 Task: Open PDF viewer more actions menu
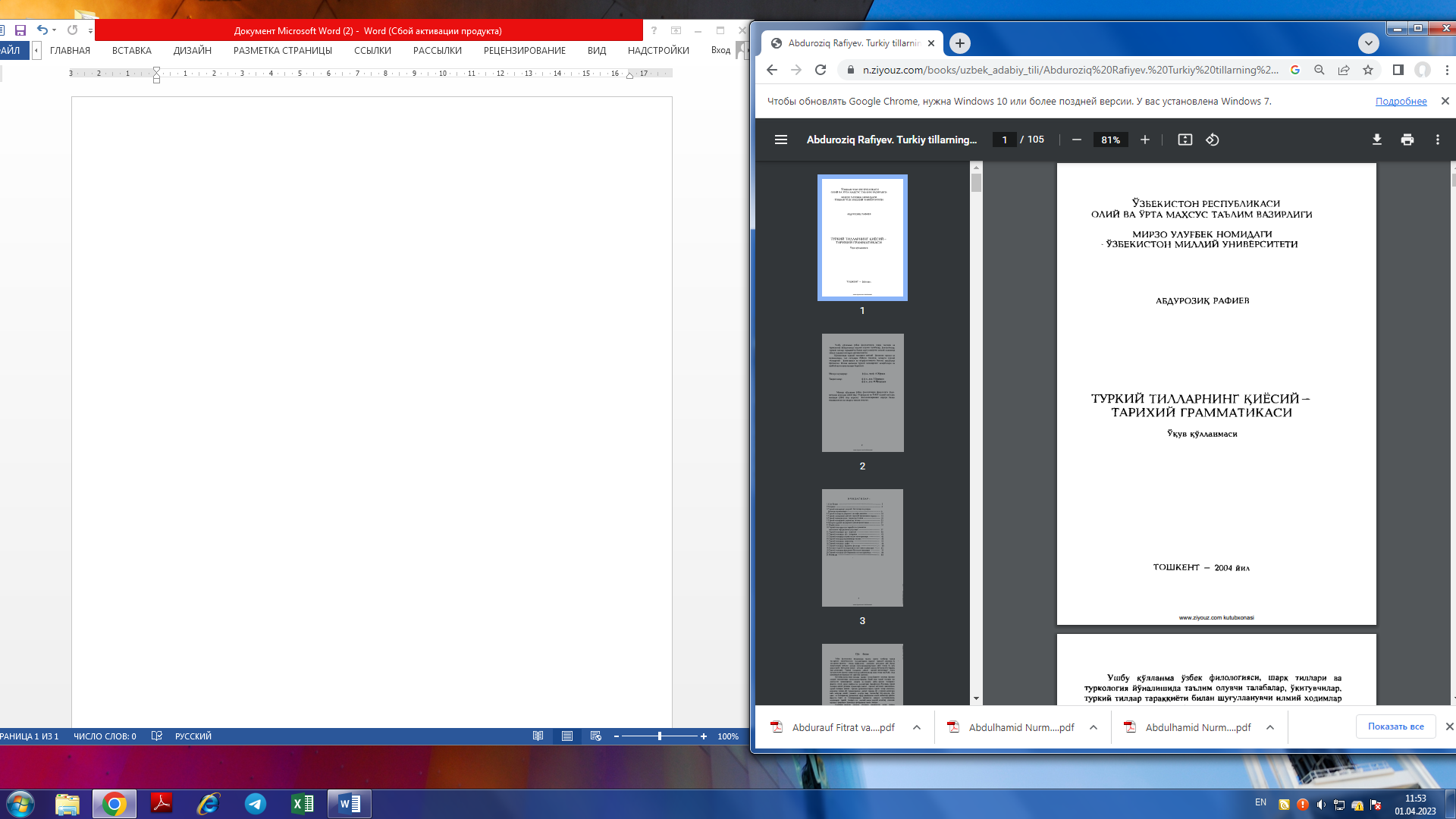(x=1438, y=140)
